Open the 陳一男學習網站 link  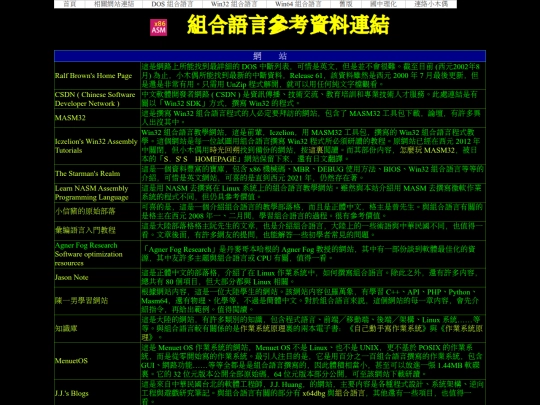coord(81,300)
